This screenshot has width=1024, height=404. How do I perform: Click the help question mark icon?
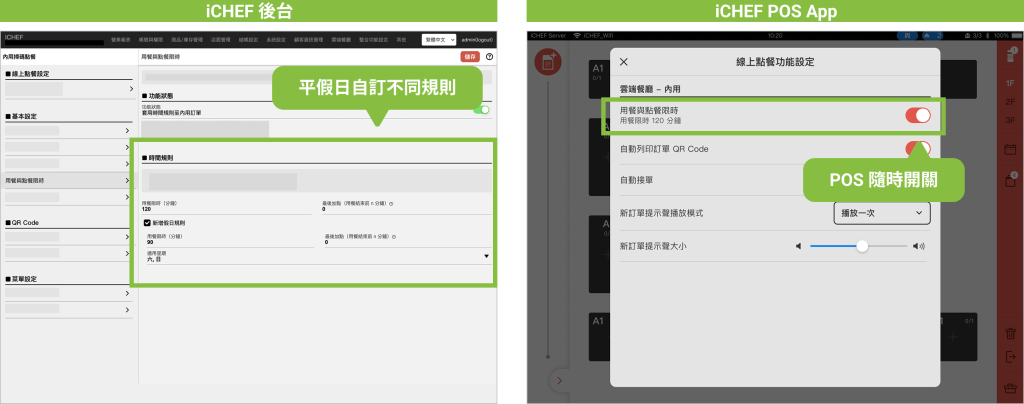click(489, 57)
